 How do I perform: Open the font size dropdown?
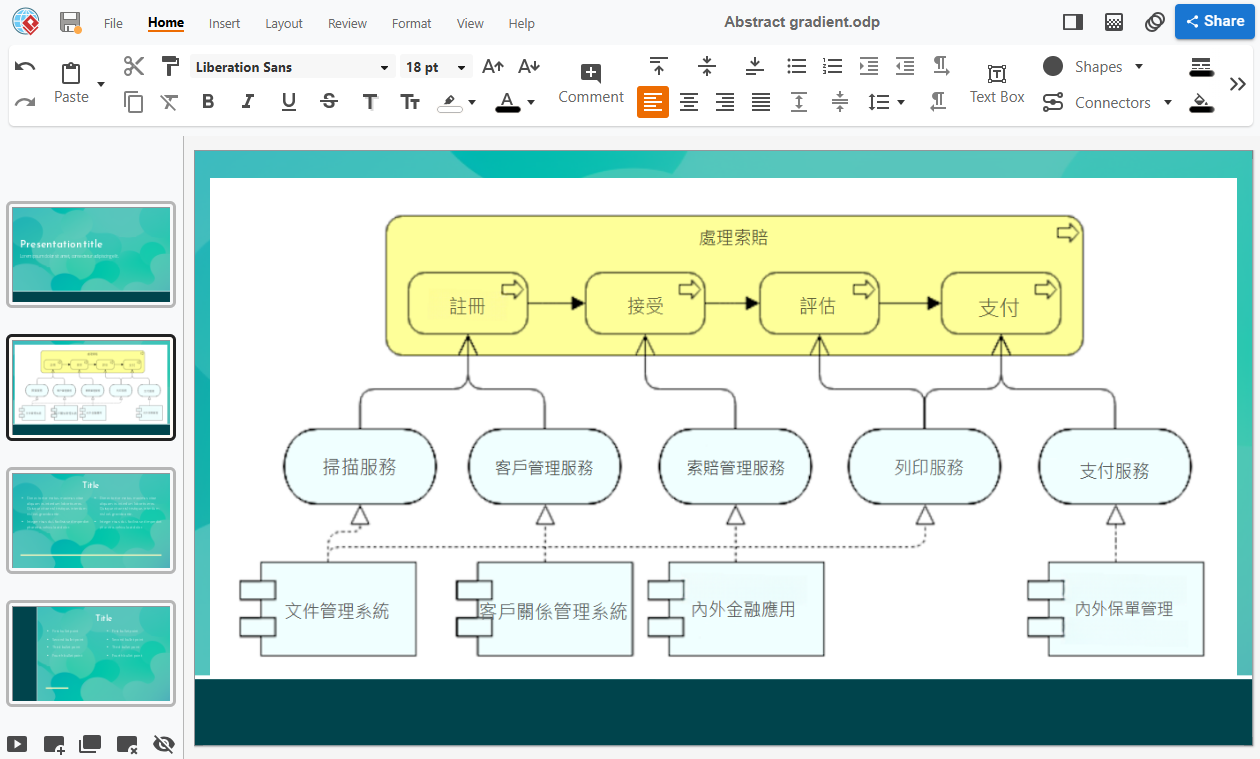click(x=461, y=66)
